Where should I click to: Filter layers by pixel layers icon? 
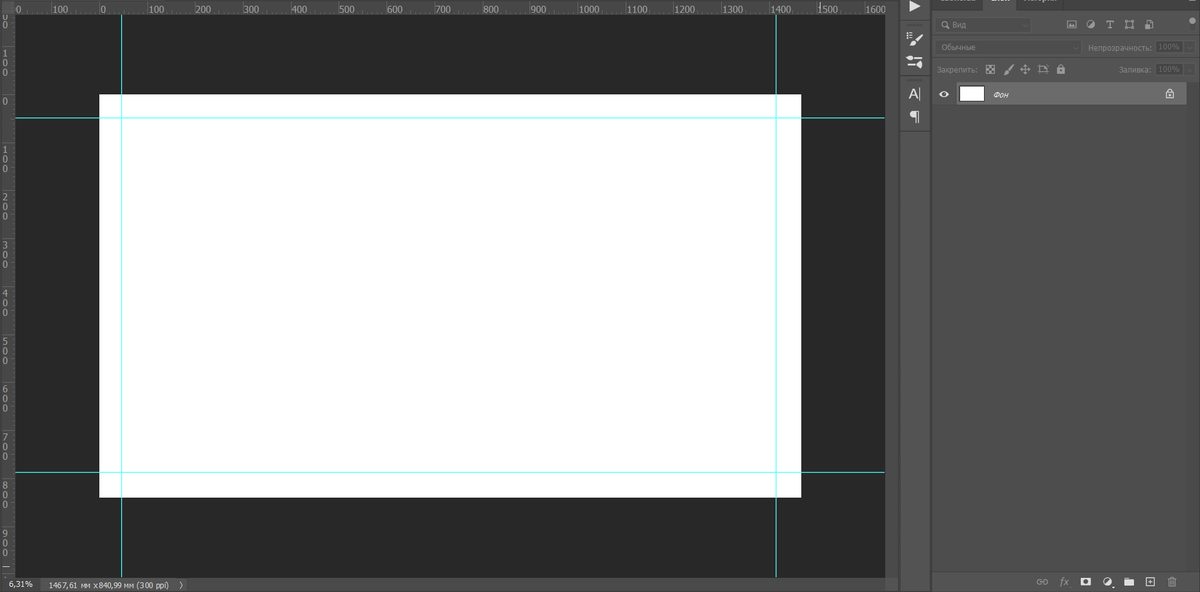(1072, 24)
